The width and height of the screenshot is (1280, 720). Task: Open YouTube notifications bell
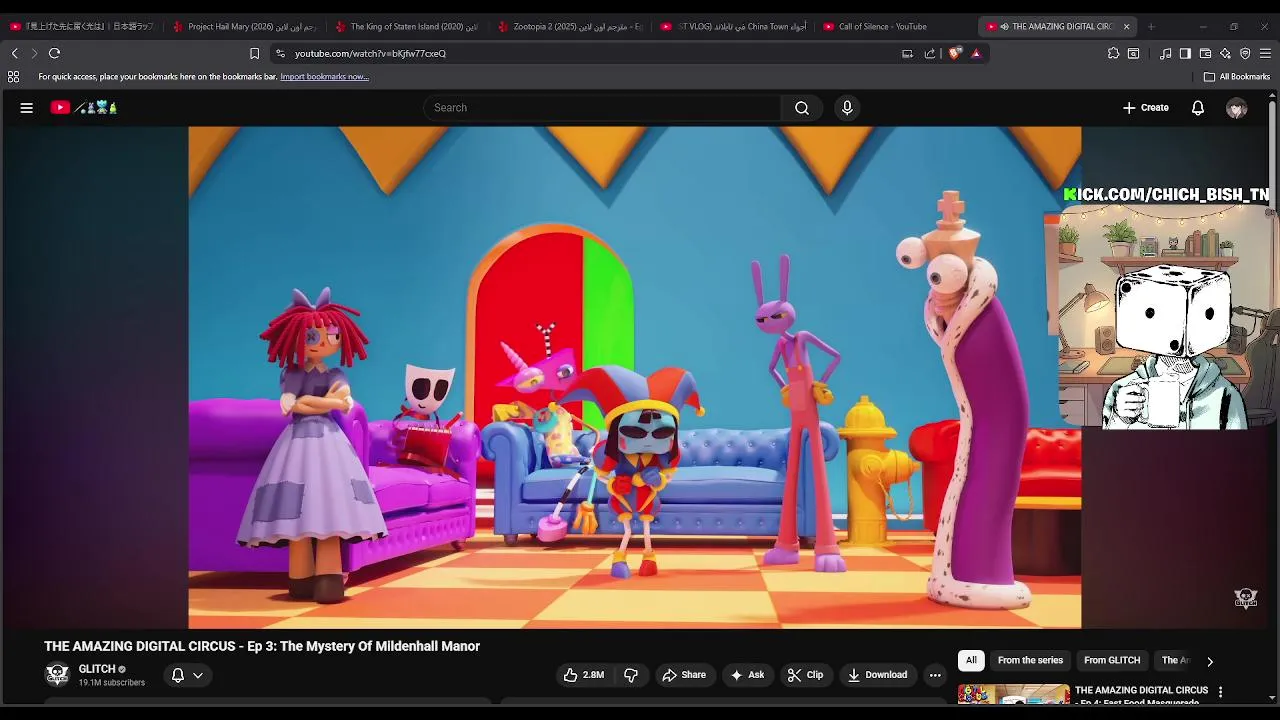click(x=1198, y=108)
